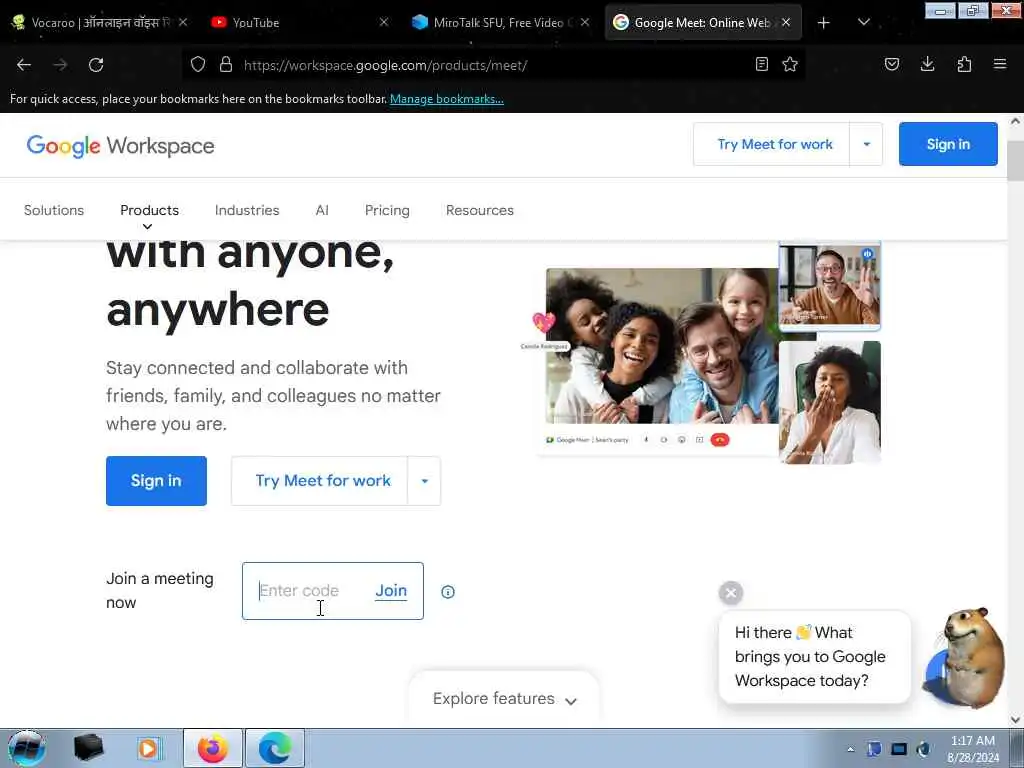Open the media player taskbar icon
Image resolution: width=1024 pixels, height=768 pixels.
149,748
